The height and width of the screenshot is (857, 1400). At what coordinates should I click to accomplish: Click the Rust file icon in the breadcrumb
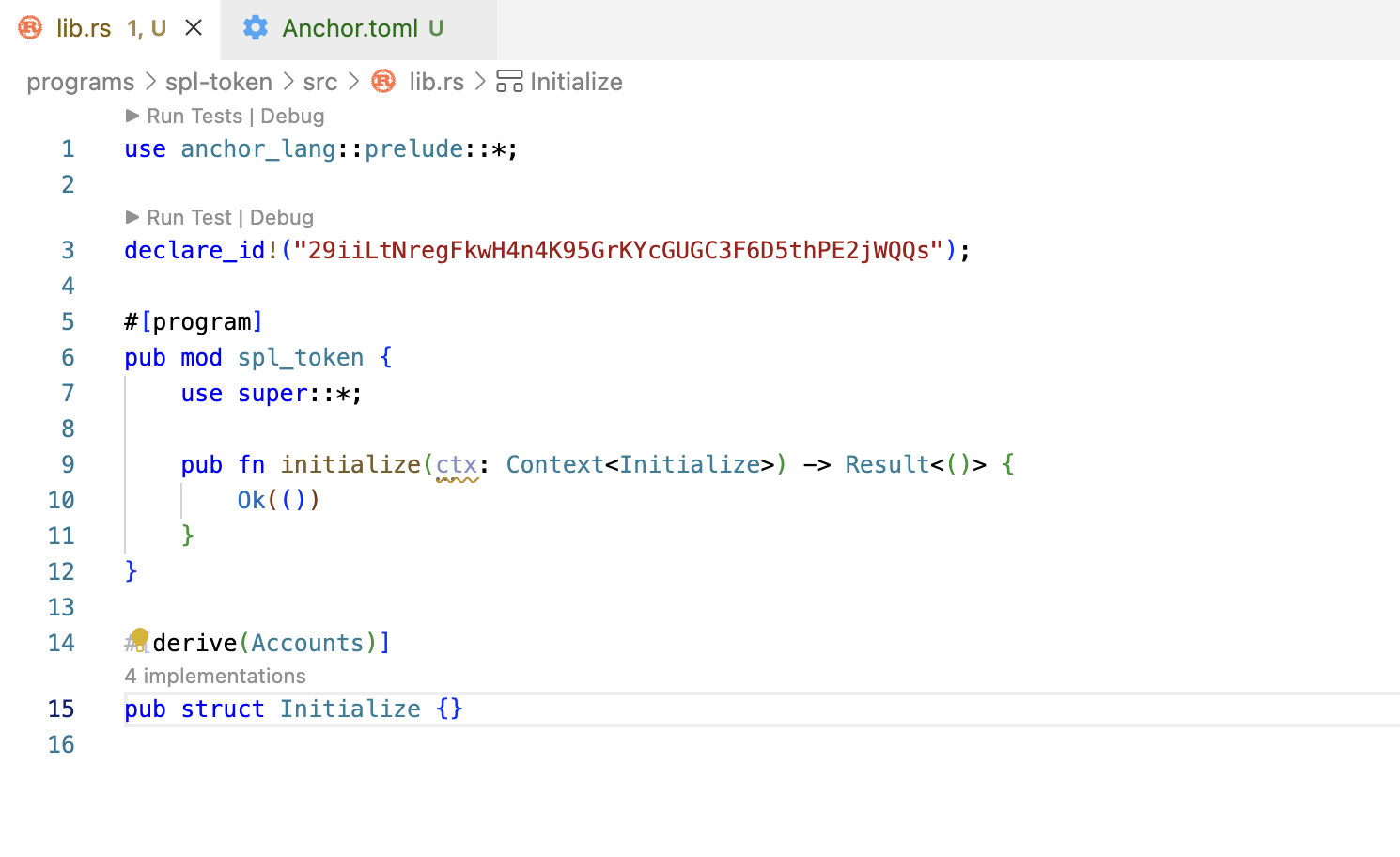point(383,82)
